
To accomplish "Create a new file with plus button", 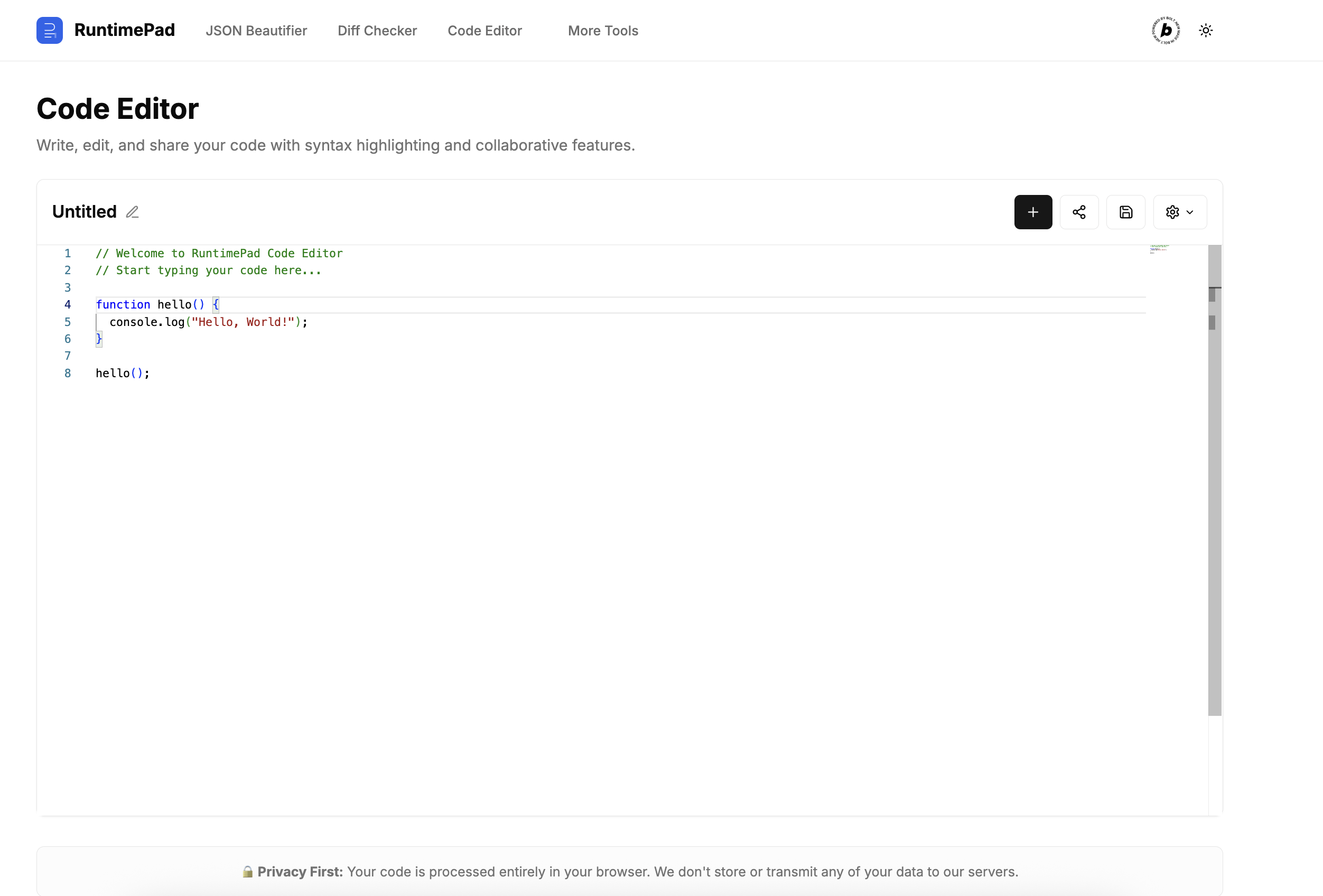I will [x=1032, y=212].
